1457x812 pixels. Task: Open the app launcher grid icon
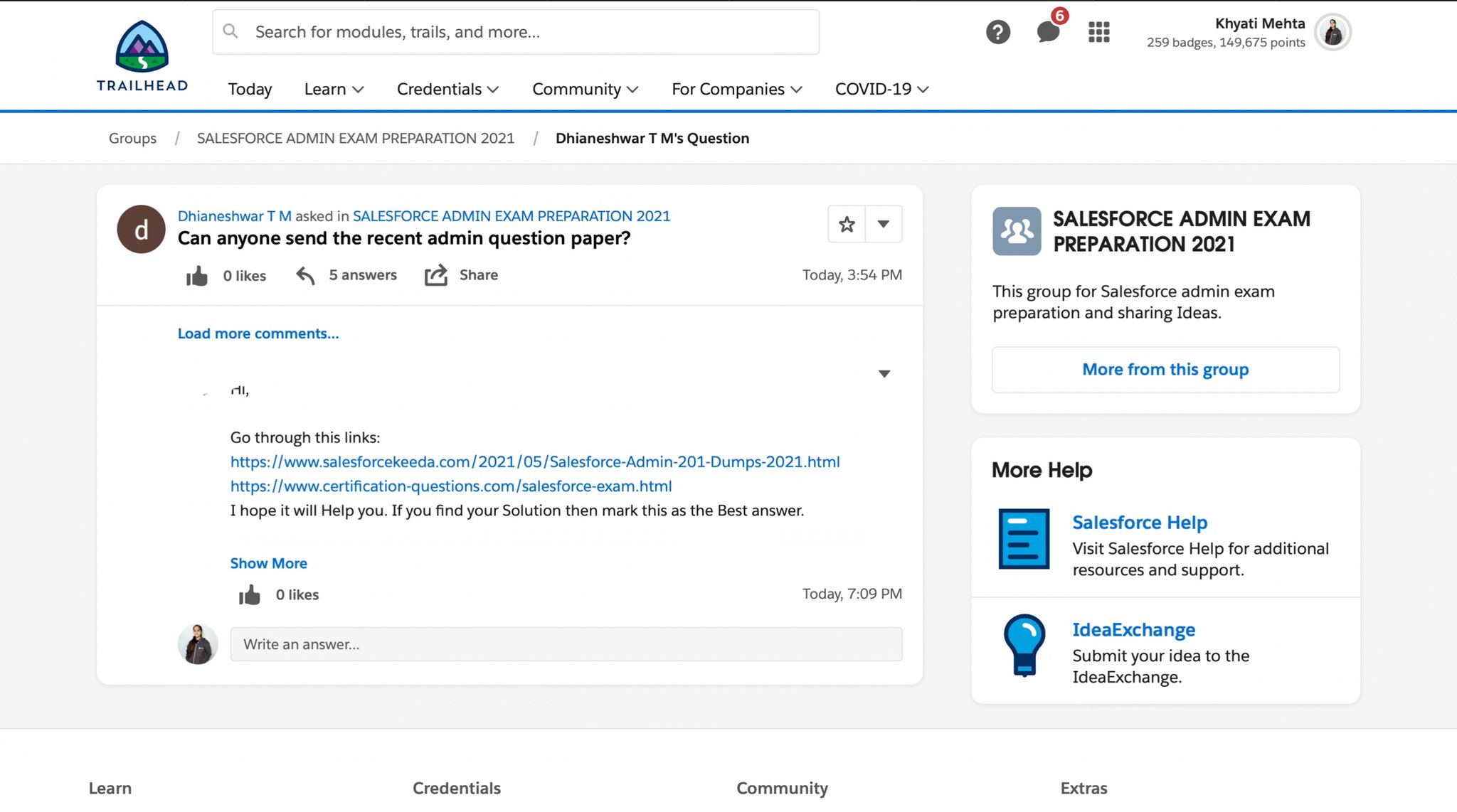[x=1098, y=32]
